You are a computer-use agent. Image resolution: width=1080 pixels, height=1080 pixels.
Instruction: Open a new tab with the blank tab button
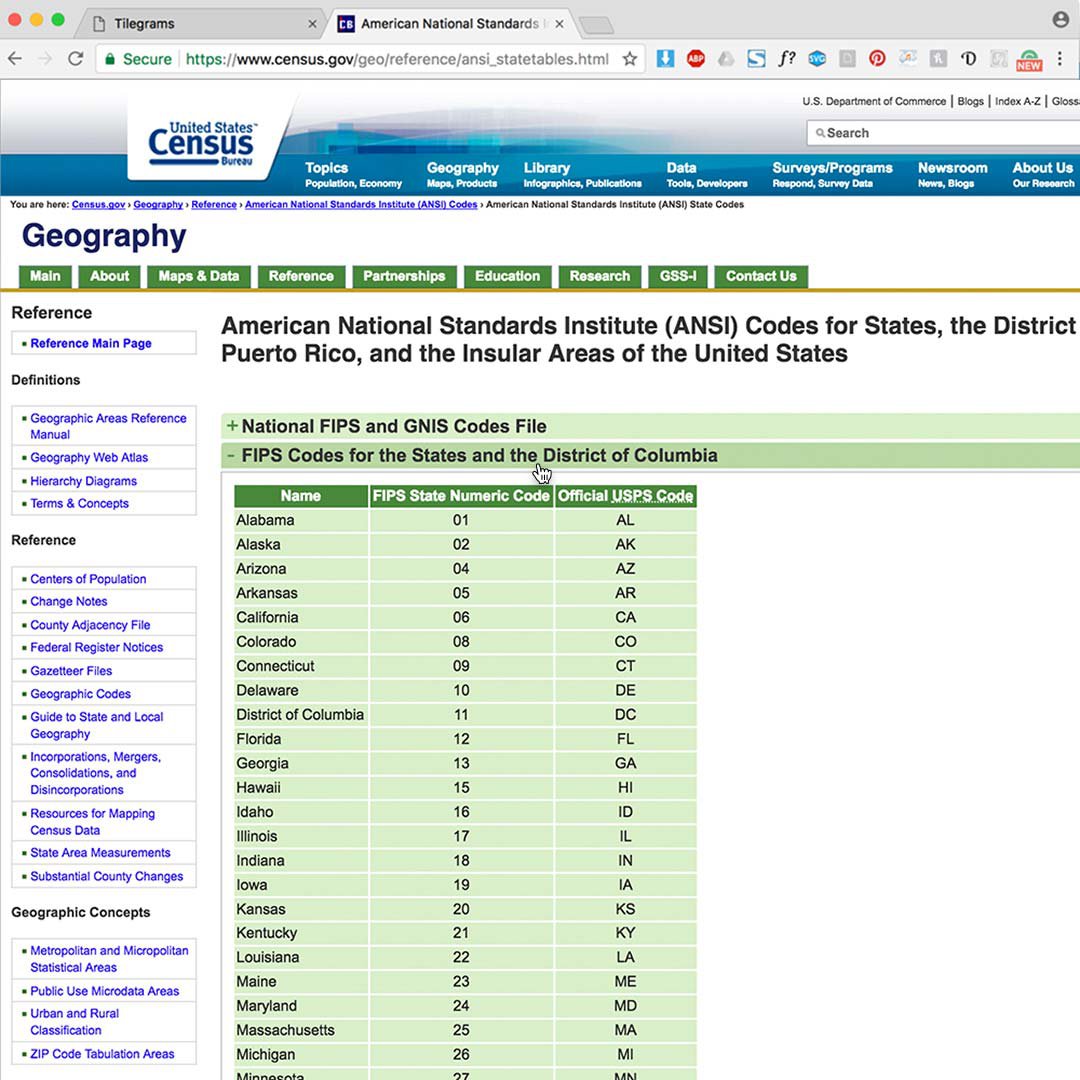click(596, 25)
